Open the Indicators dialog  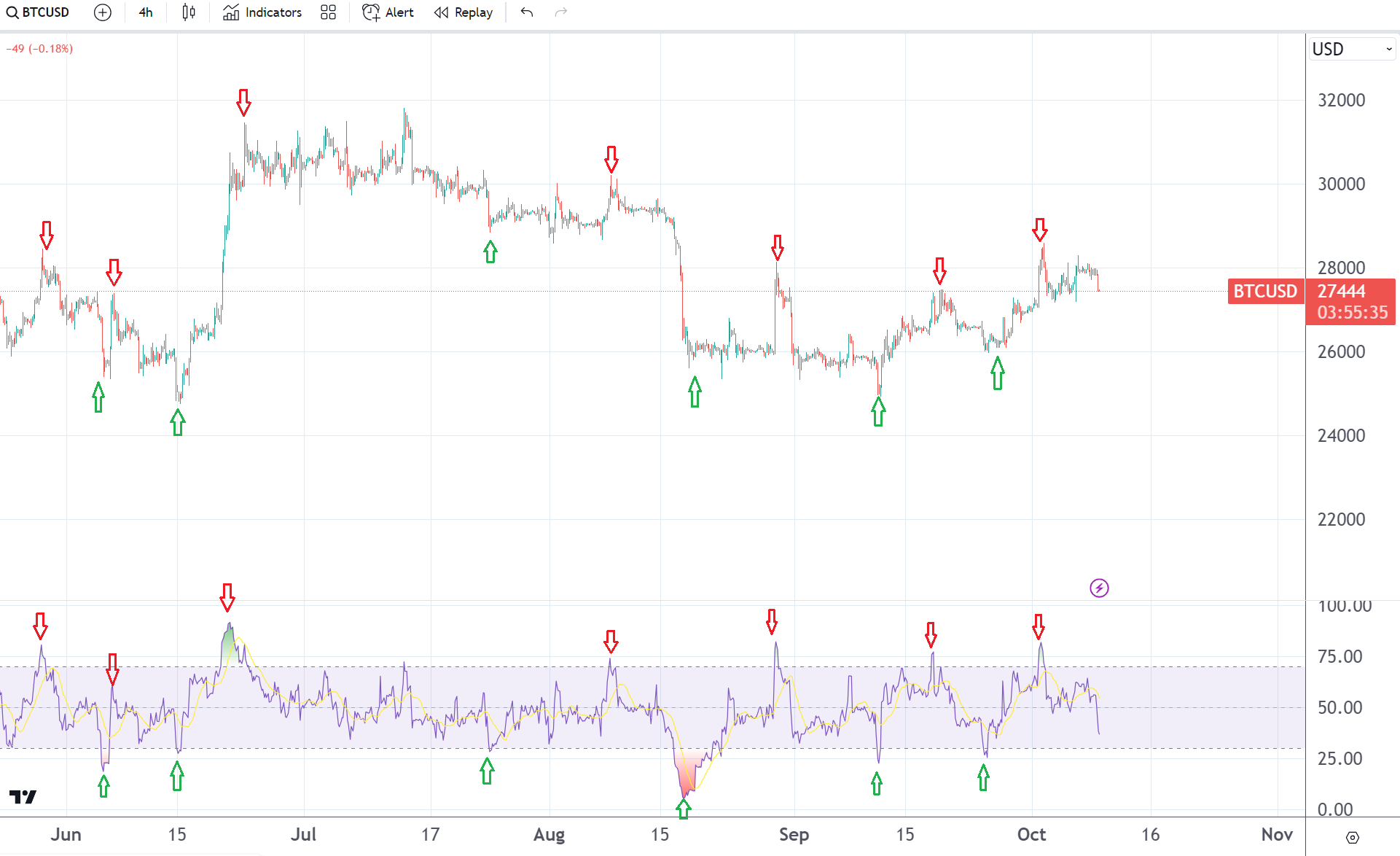point(262,12)
